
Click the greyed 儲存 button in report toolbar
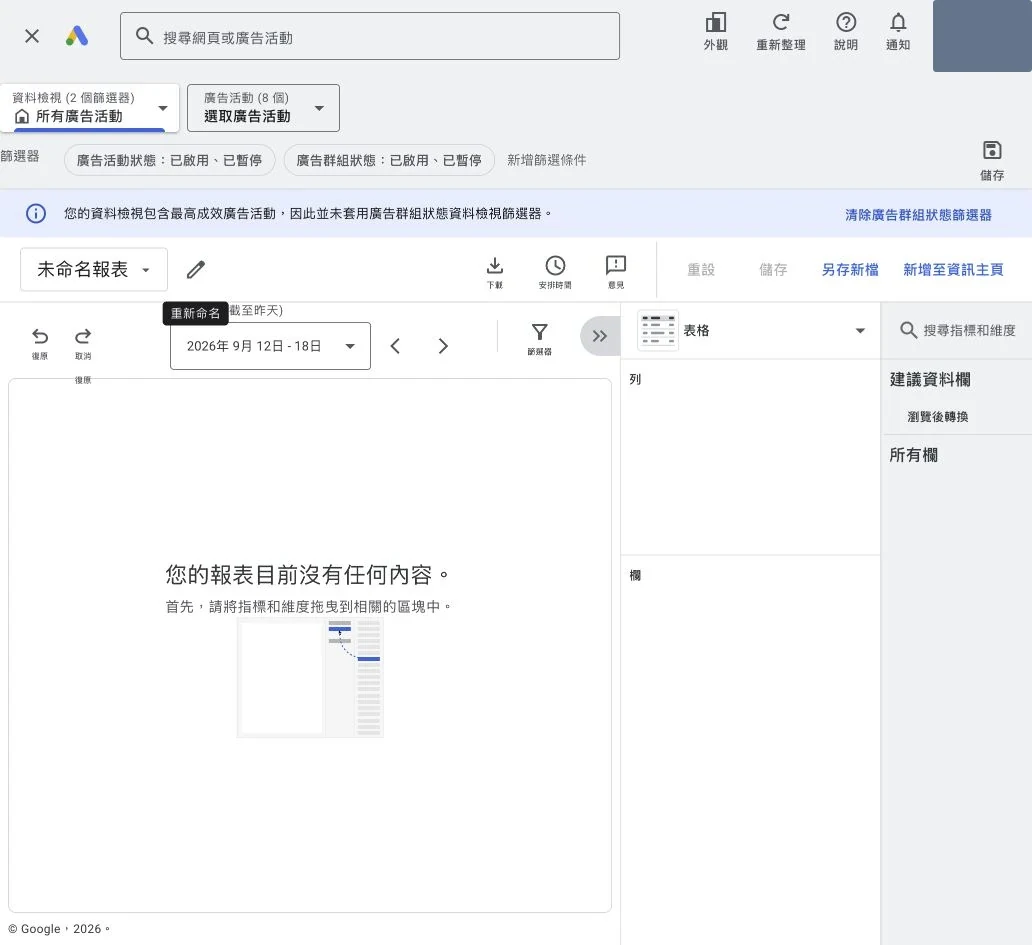click(773, 270)
